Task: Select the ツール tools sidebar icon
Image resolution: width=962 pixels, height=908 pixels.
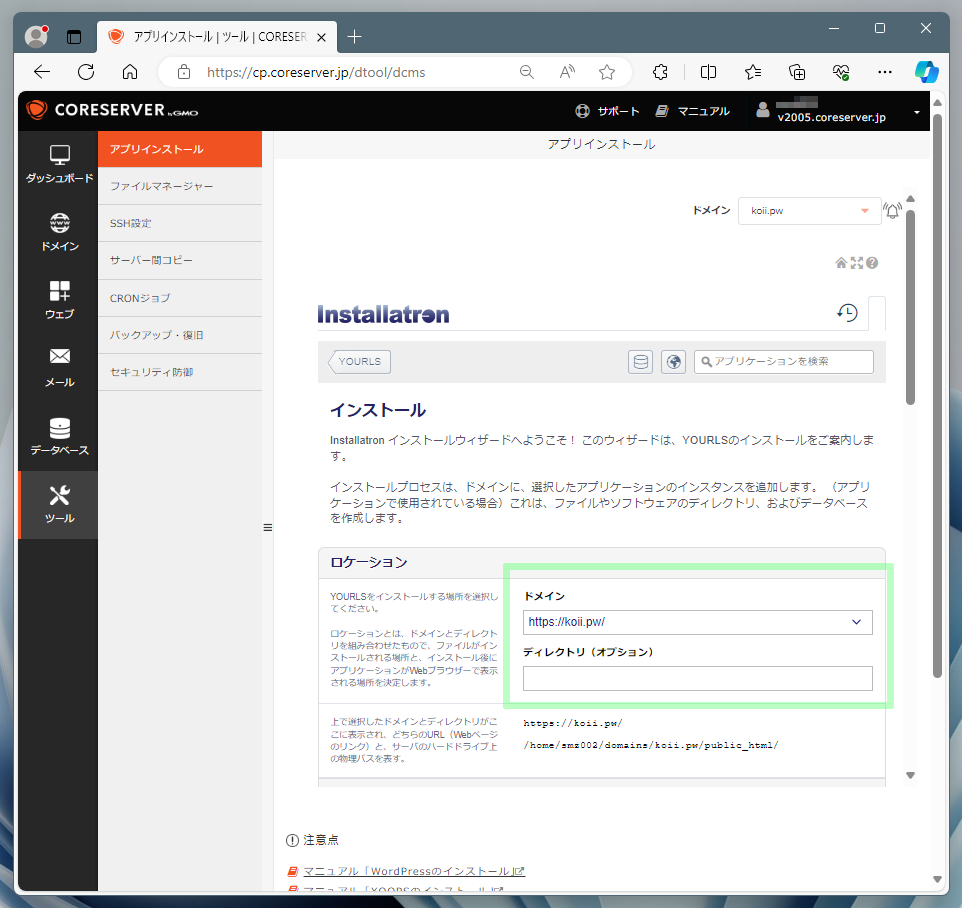Action: tap(59, 504)
